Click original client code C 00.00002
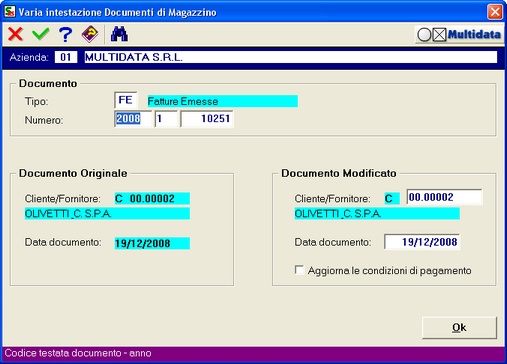This screenshot has height=364, width=507. (x=152, y=199)
